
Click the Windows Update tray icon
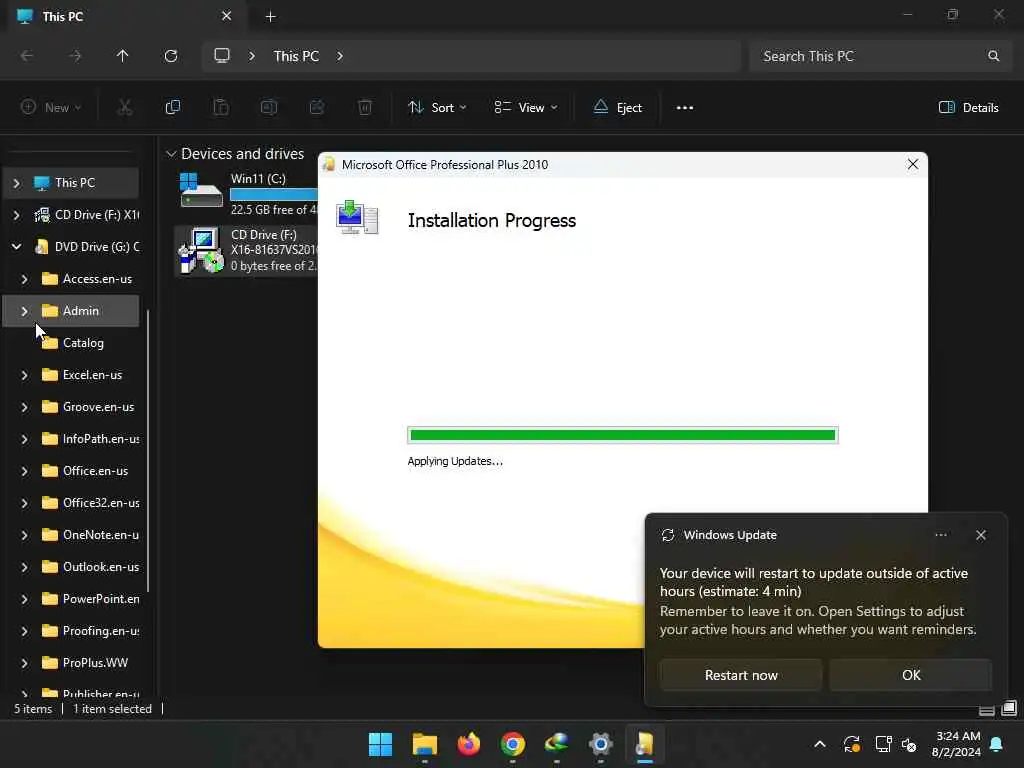pos(852,744)
